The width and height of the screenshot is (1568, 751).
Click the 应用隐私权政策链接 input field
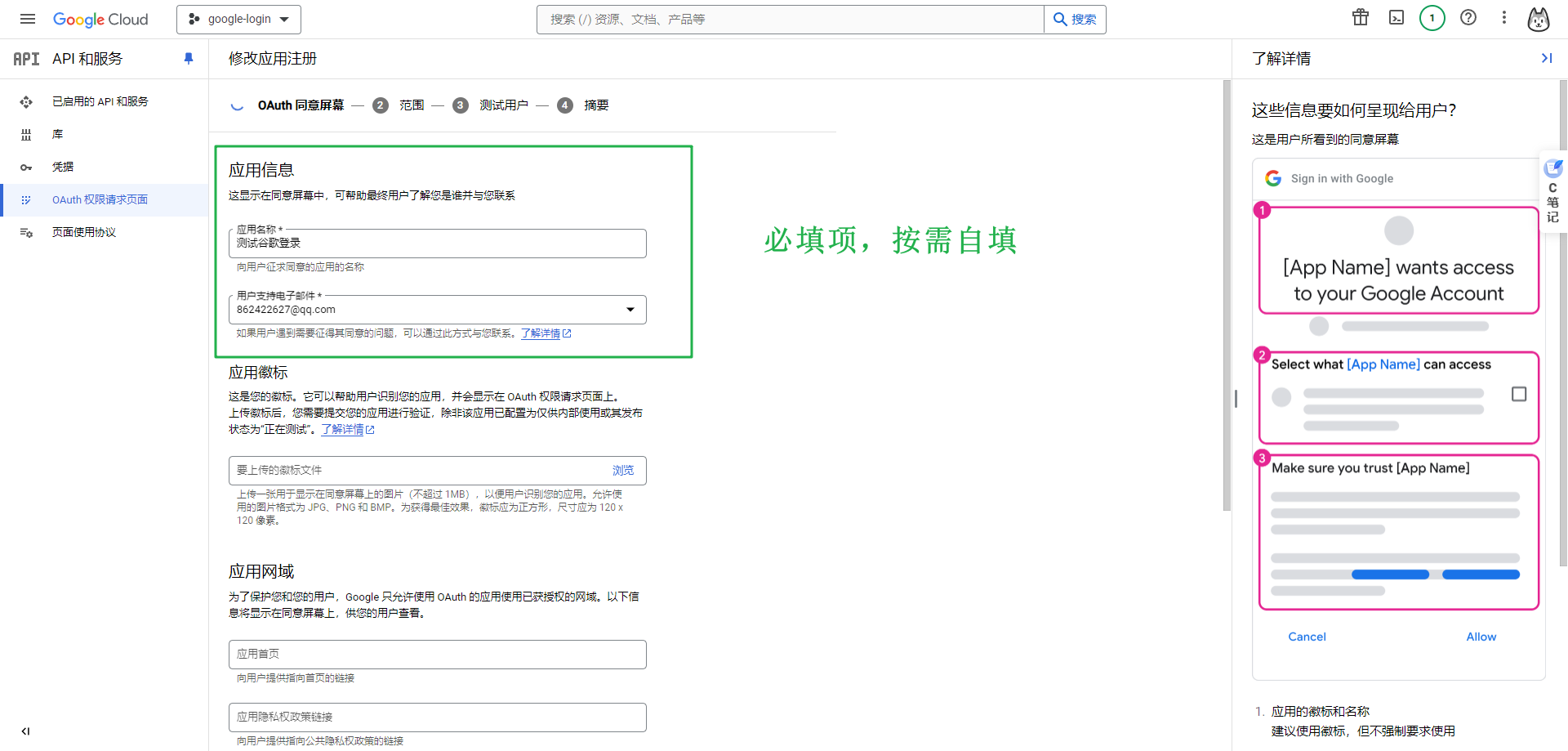pos(437,717)
